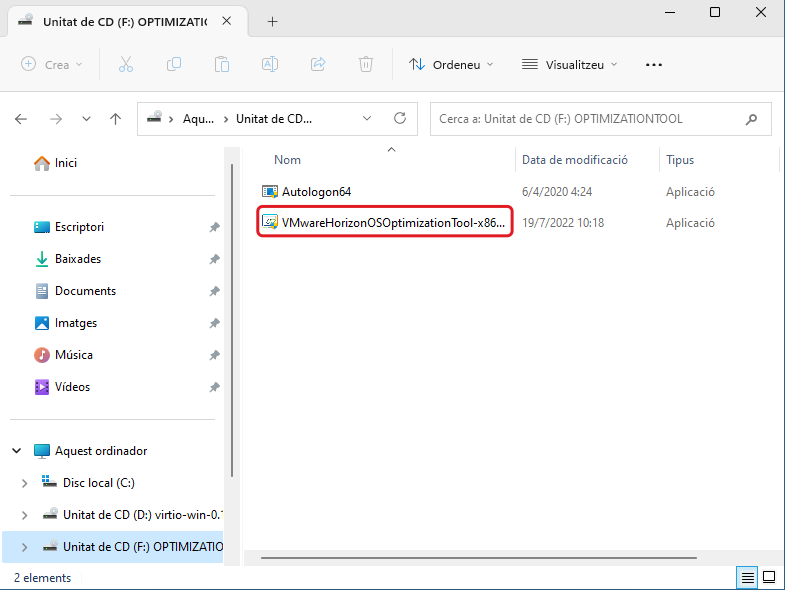Open the Ordeneu sort dropdown

point(451,64)
